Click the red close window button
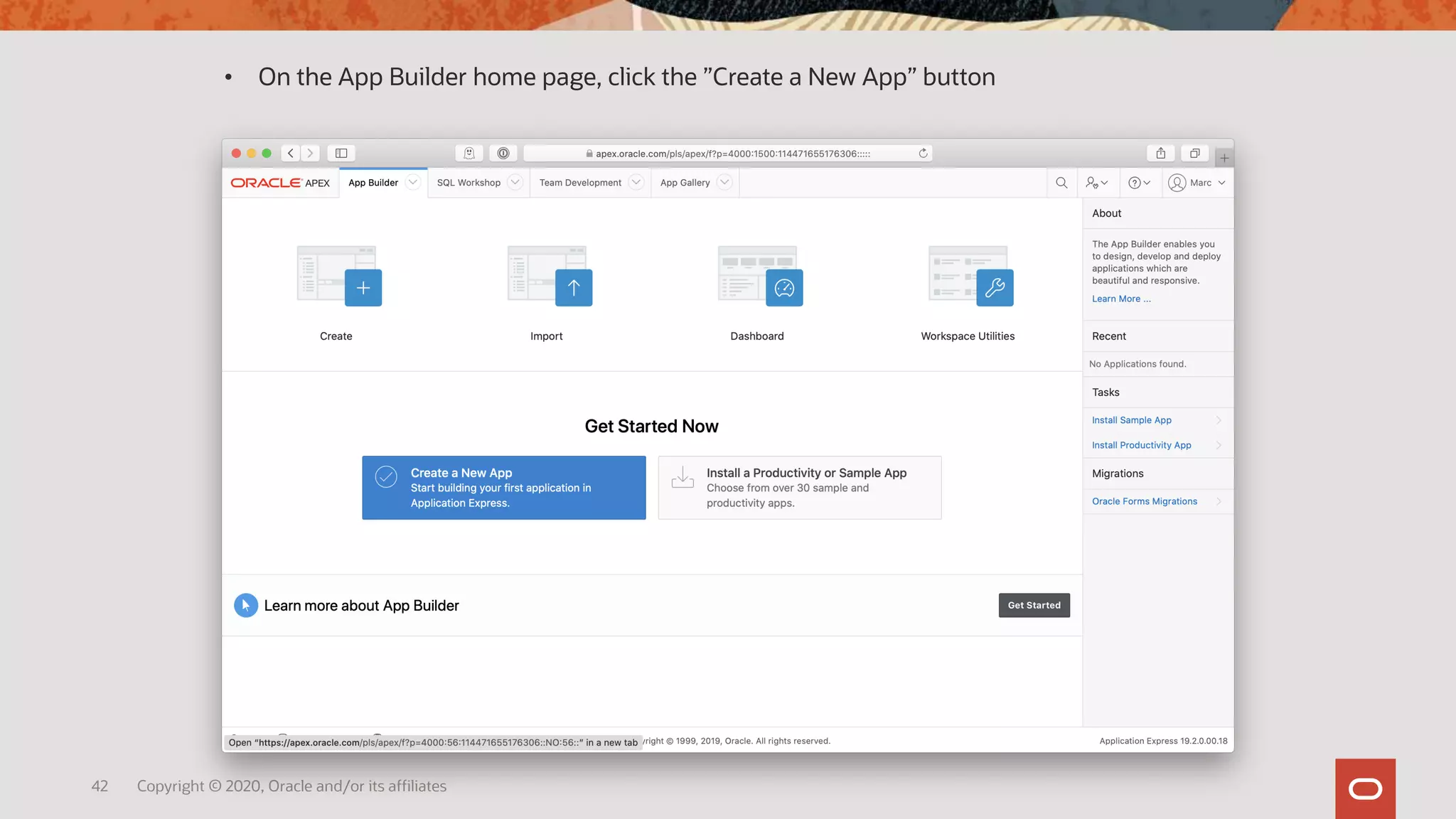Screen dimensions: 1456x819 coord(237,153)
